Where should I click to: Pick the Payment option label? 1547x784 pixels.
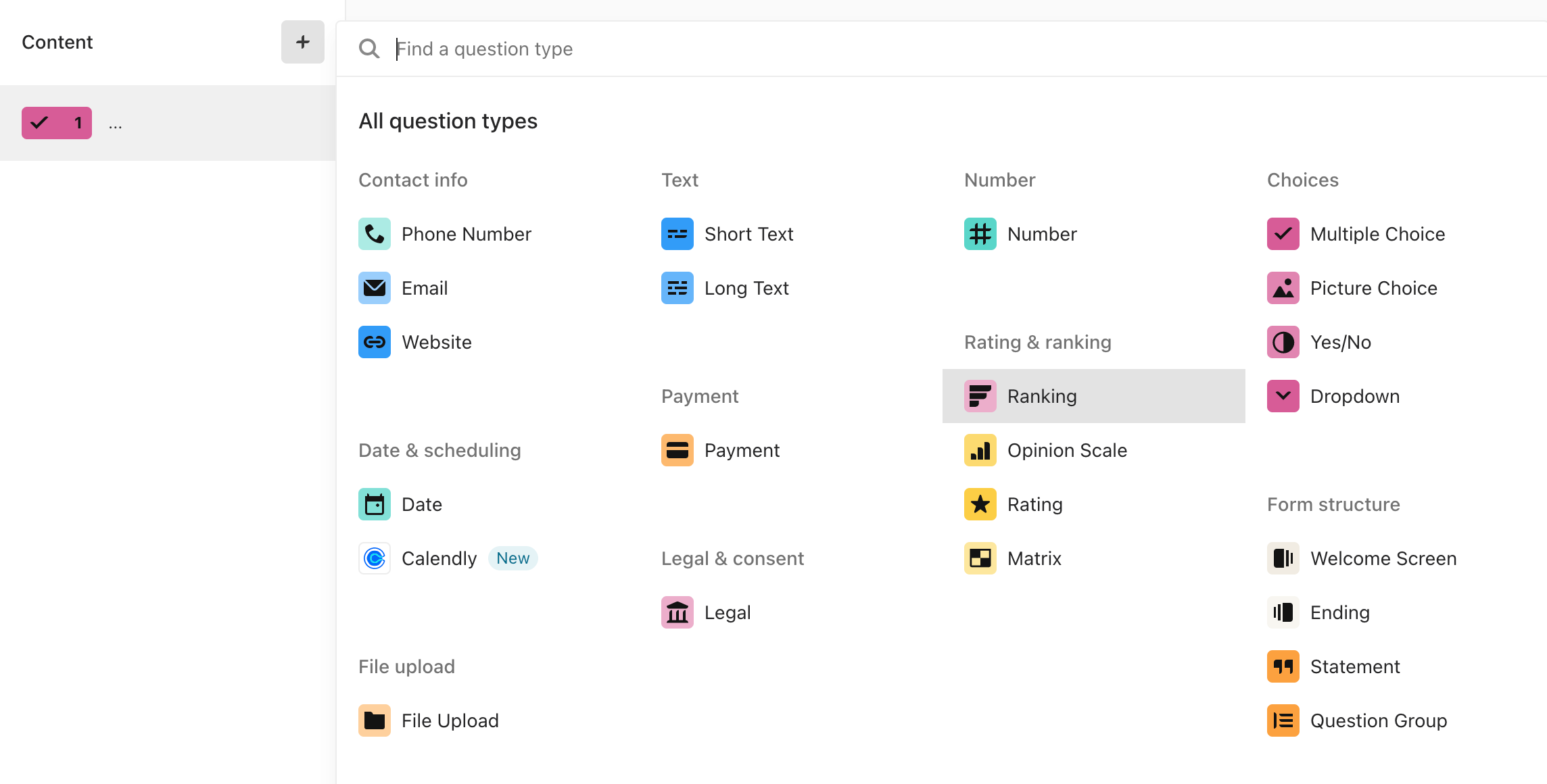pyautogui.click(x=742, y=450)
